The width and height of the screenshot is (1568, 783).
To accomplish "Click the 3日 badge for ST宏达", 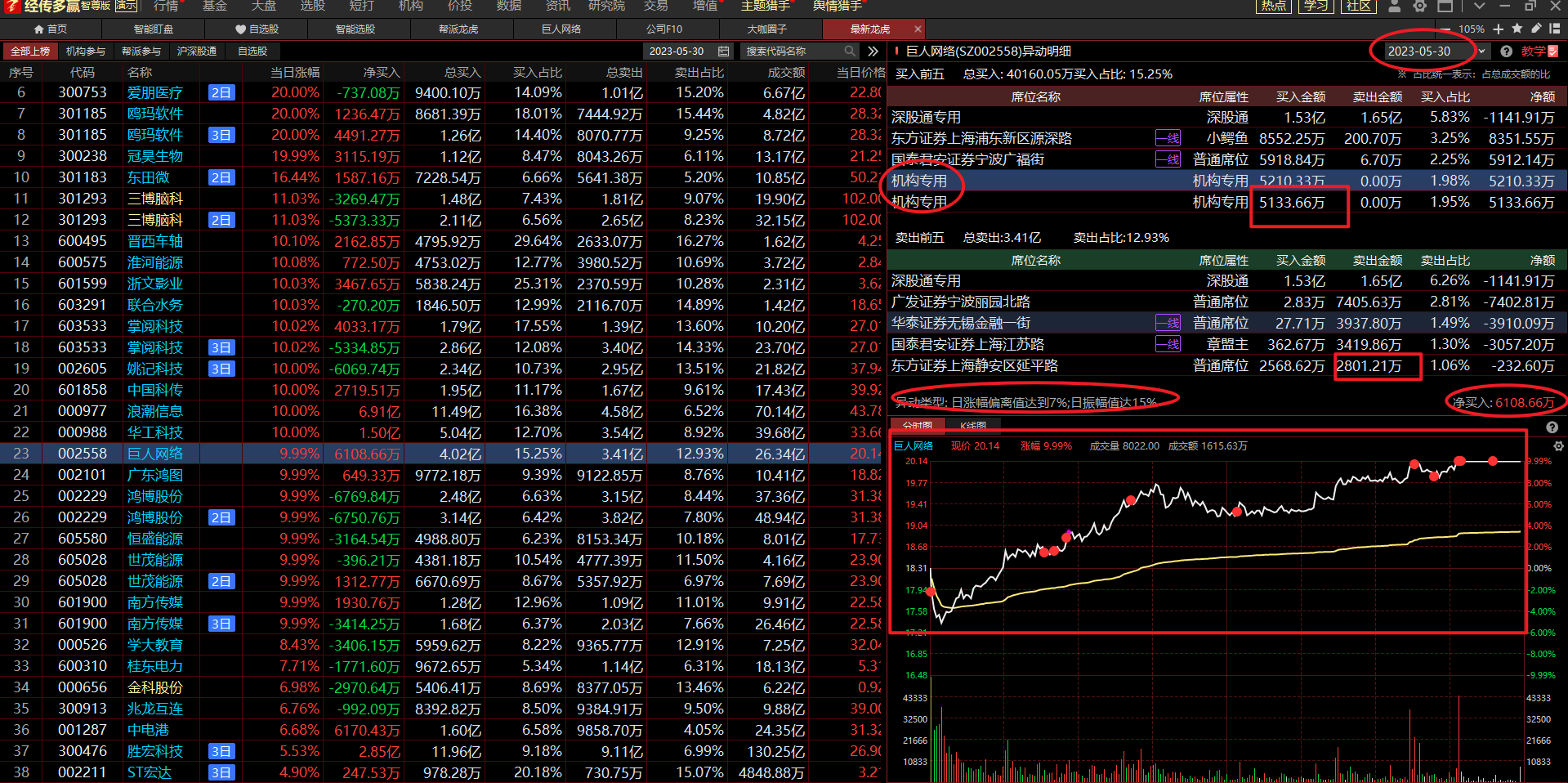I will (221, 772).
